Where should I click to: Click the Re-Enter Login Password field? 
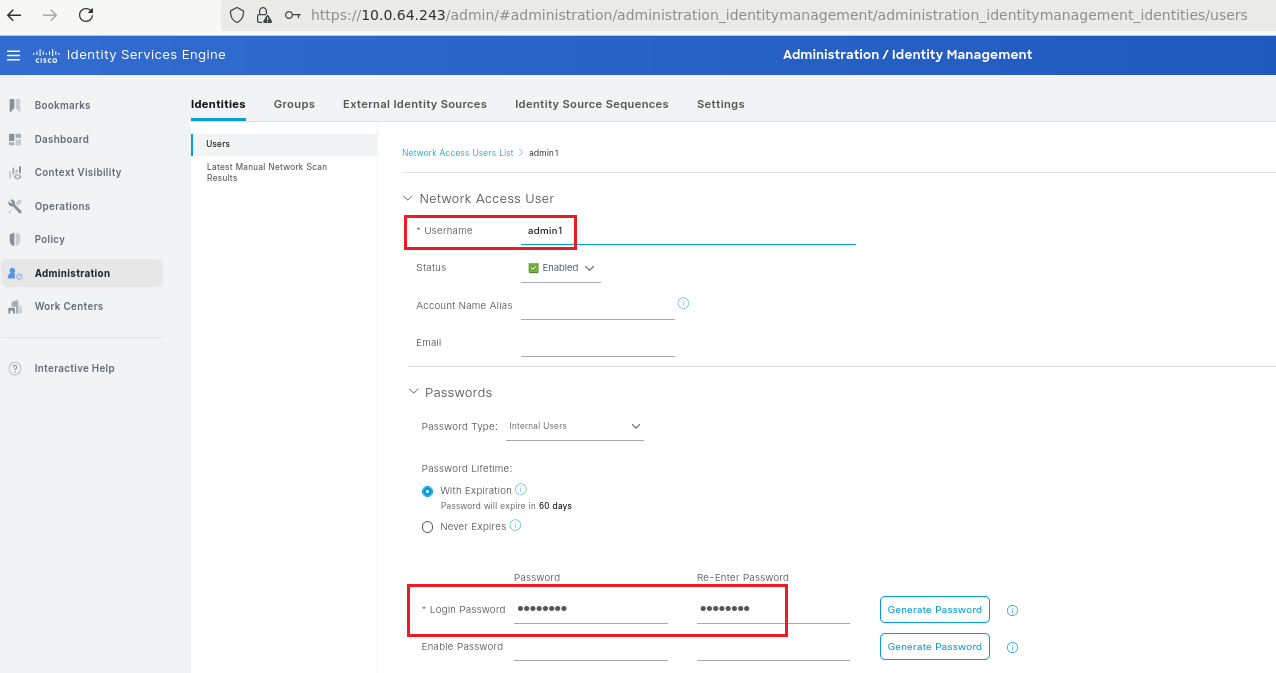[x=773, y=610]
